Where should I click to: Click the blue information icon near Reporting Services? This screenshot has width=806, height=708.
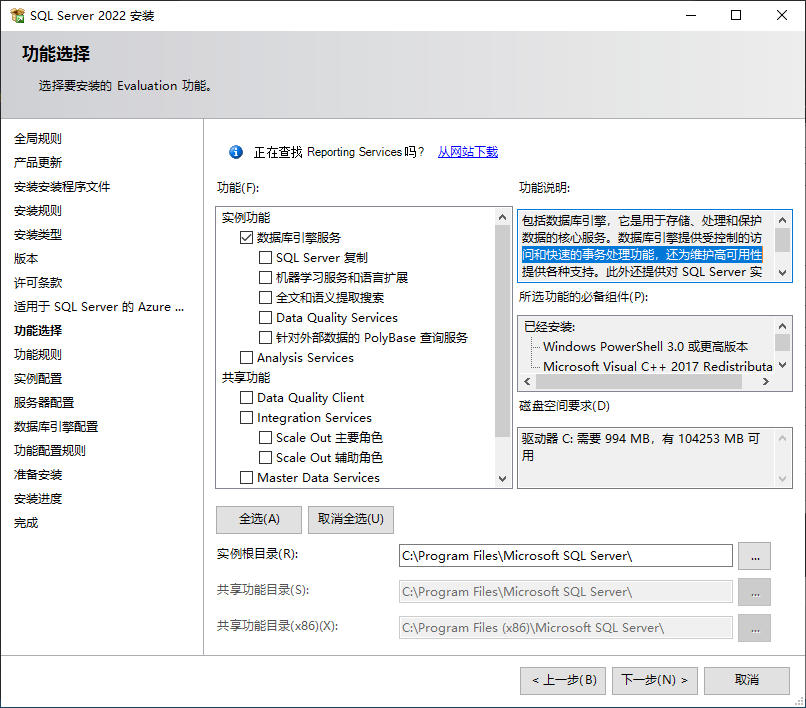[x=236, y=152]
